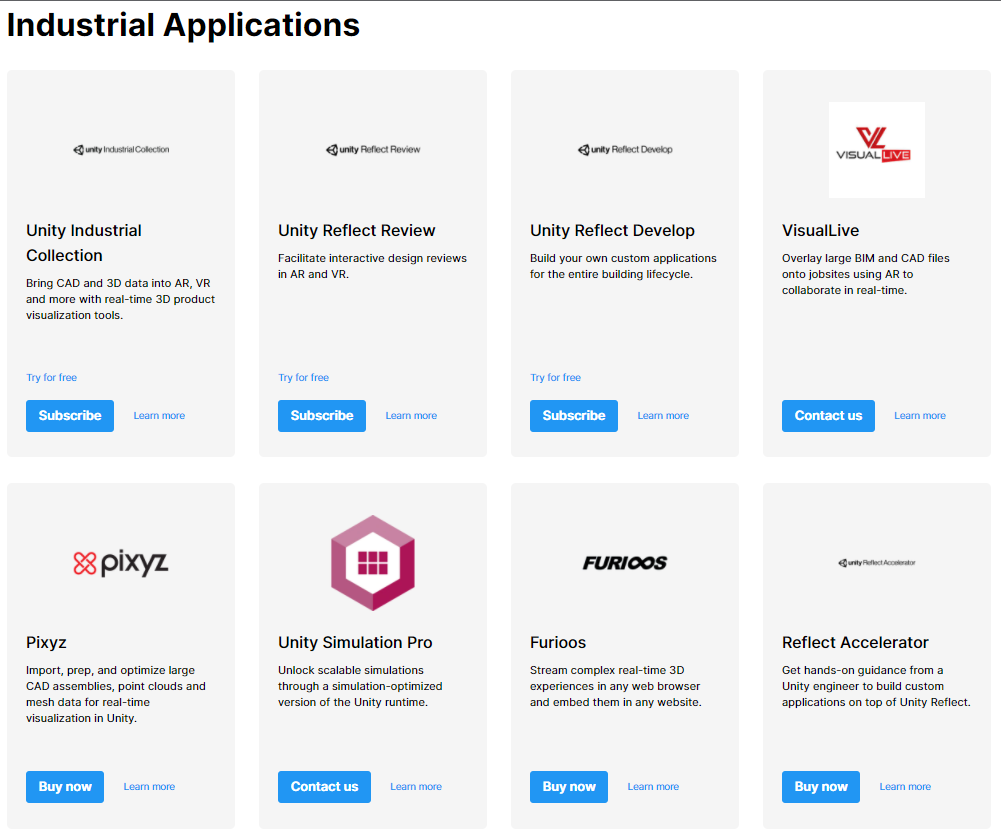Screen dimensions: 1001x836
Task: Click the Pixyz logo image
Action: (121, 563)
